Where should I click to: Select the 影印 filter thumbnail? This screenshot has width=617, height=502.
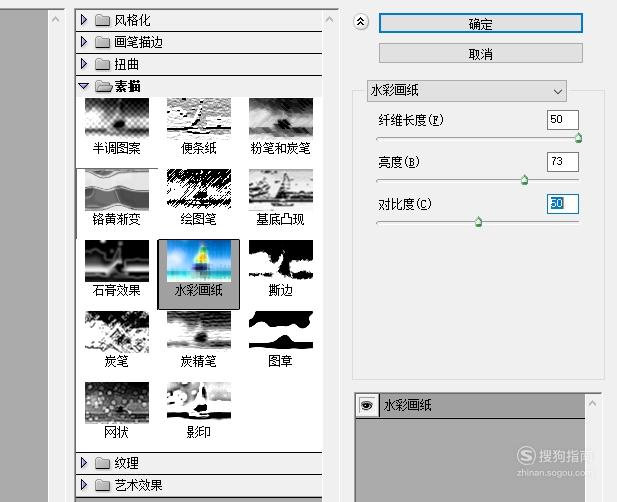pyautogui.click(x=199, y=401)
